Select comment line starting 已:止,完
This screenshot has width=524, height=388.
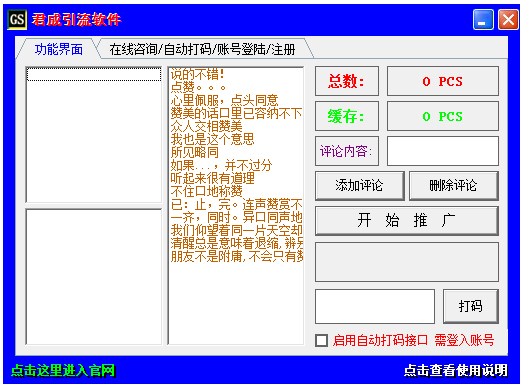point(236,205)
